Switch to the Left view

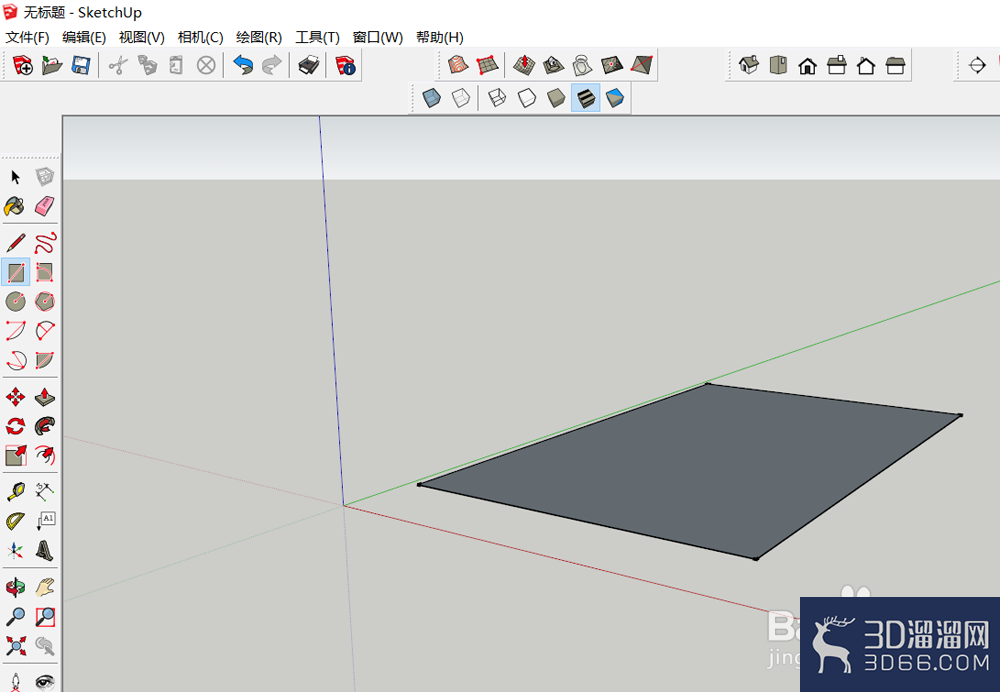(x=895, y=65)
